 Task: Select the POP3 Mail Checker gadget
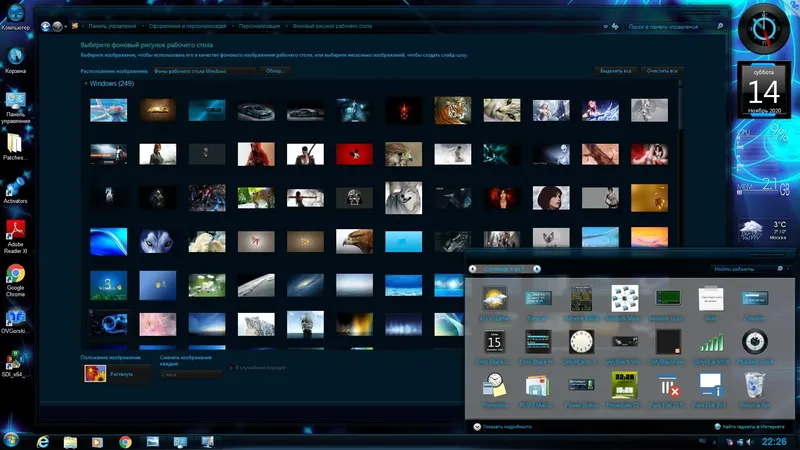click(537, 390)
